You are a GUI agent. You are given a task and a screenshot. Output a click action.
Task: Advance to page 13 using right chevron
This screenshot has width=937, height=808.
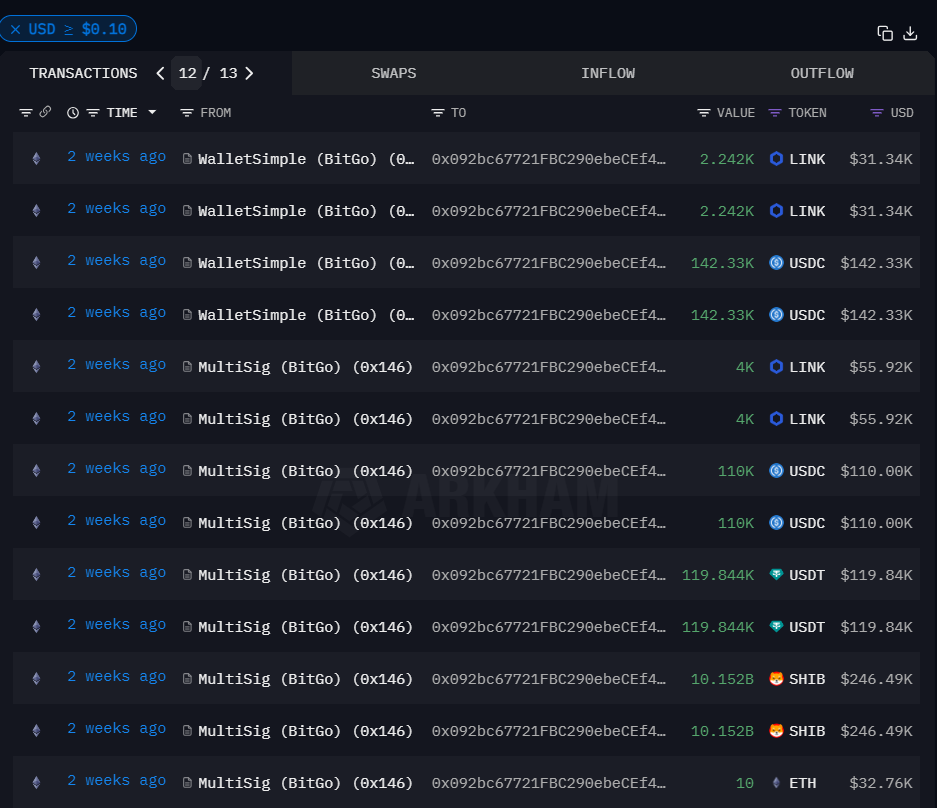tap(249, 72)
